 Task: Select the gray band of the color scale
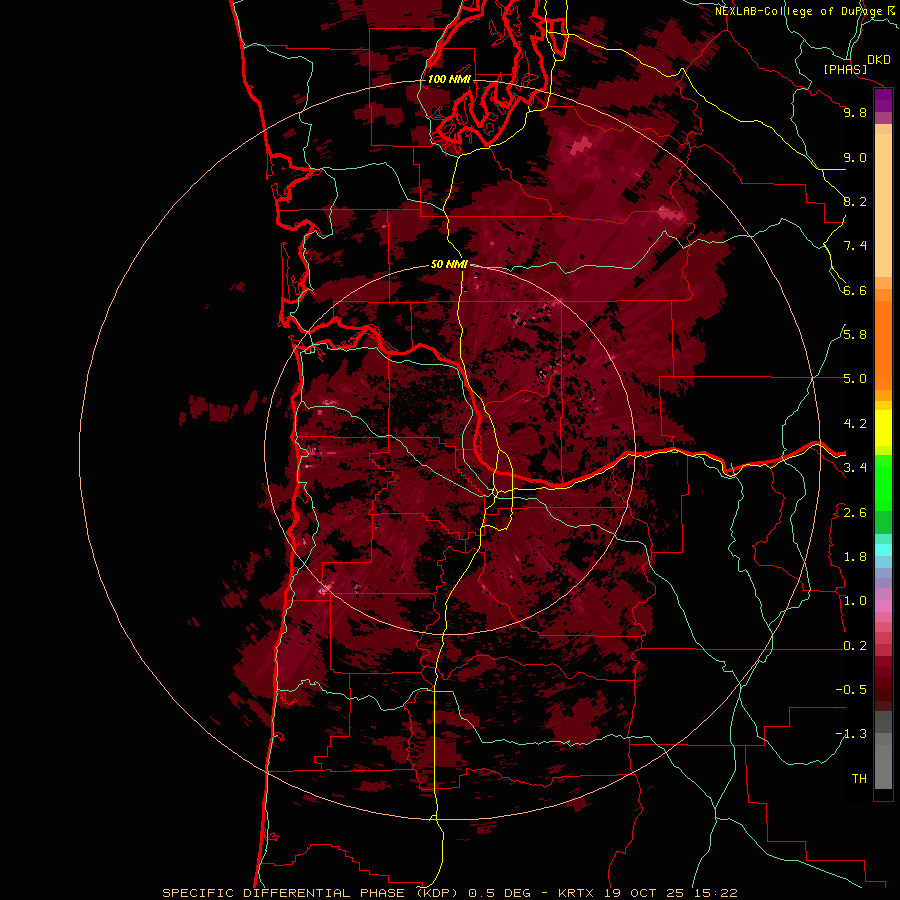(x=883, y=751)
